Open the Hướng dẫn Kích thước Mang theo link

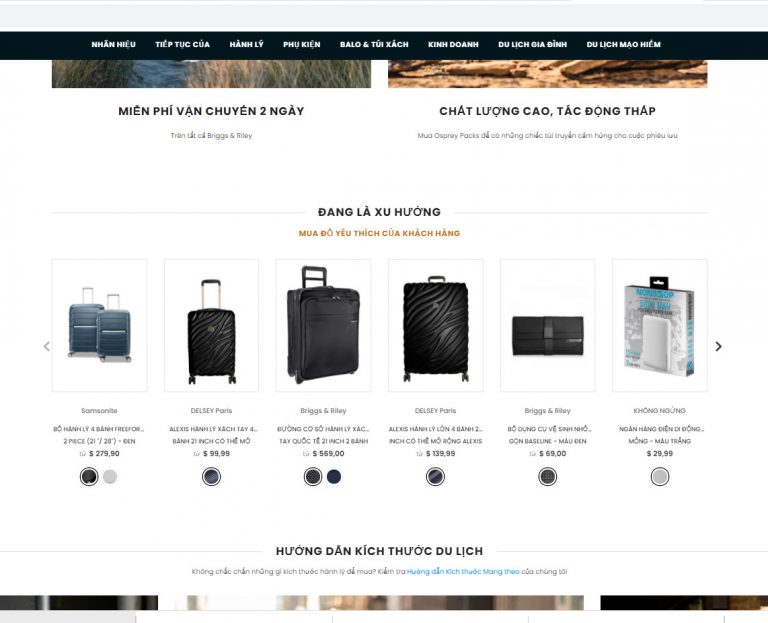click(x=463, y=572)
